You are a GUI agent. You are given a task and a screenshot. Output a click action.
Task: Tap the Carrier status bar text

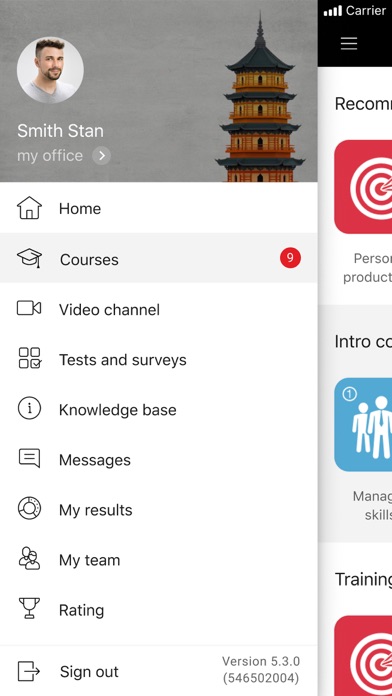click(x=366, y=11)
